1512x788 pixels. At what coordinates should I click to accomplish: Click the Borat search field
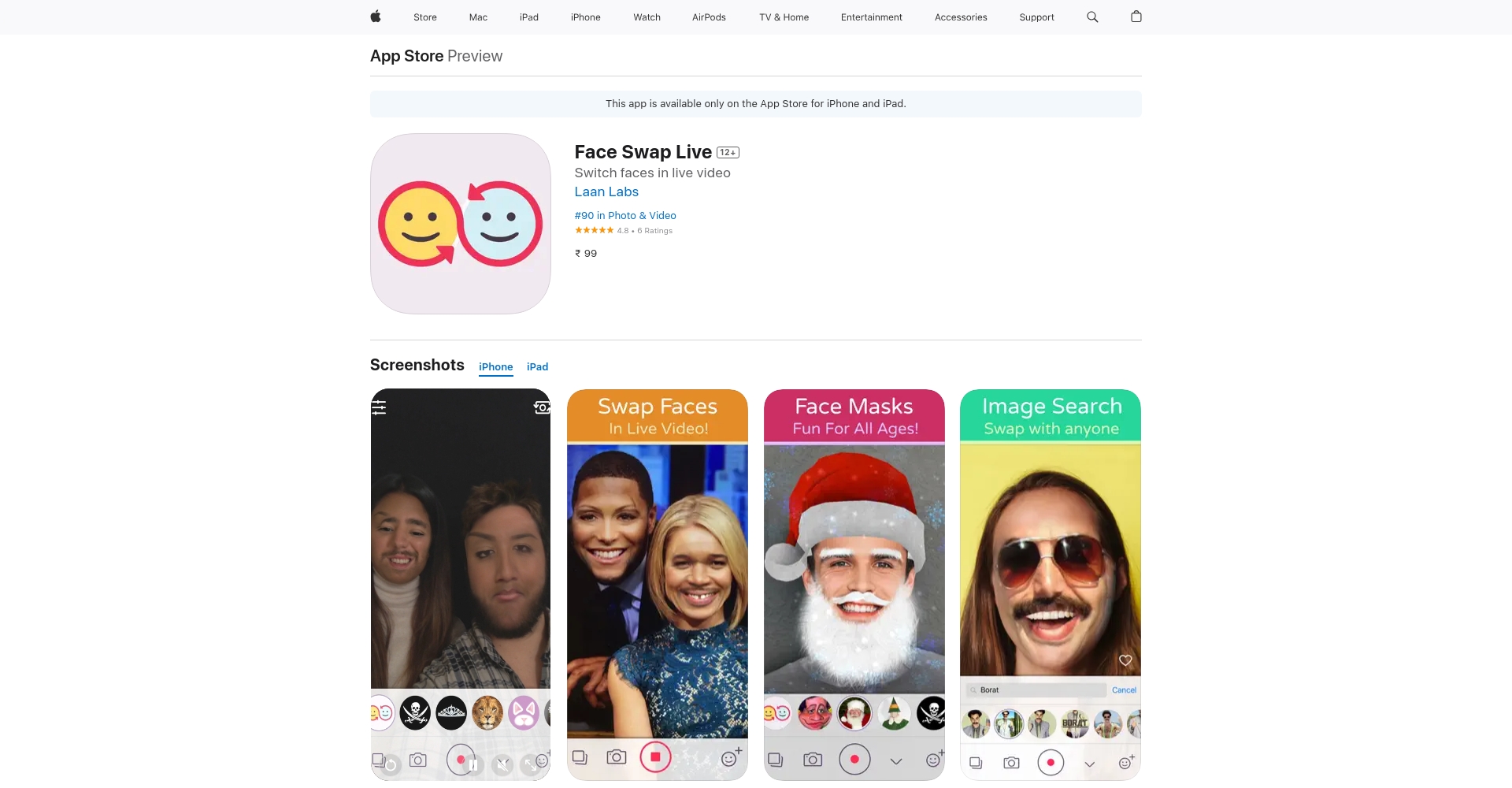pos(1036,690)
